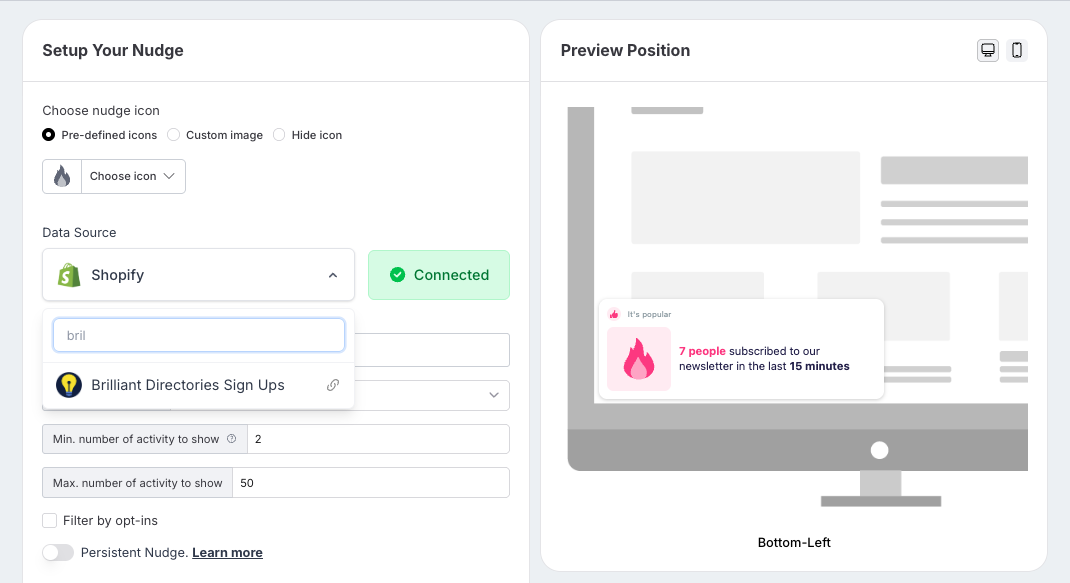The image size is (1070, 583).
Task: Click the green Connected status button
Action: pyautogui.click(x=439, y=274)
